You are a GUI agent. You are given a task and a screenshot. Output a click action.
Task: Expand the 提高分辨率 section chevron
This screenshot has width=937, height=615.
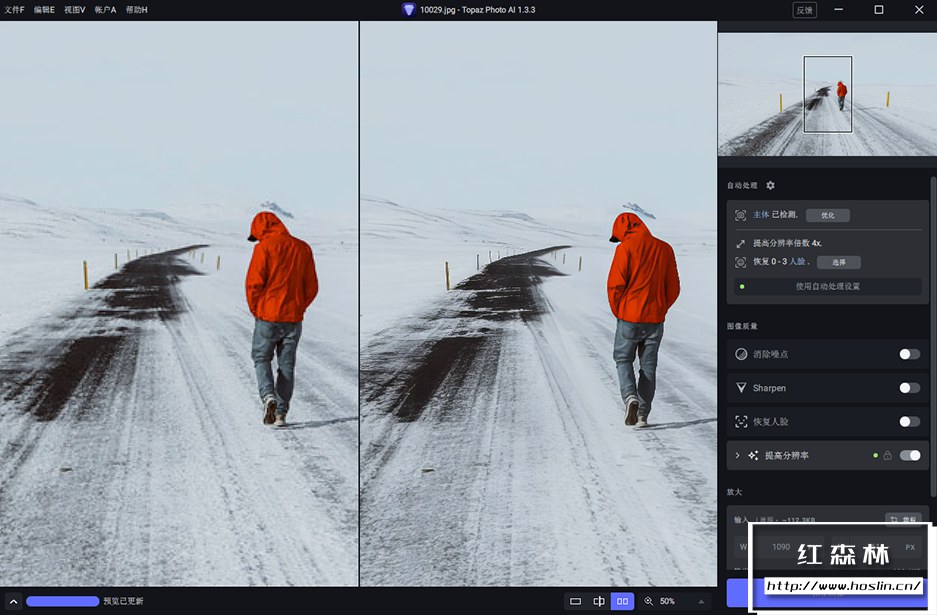click(737, 456)
